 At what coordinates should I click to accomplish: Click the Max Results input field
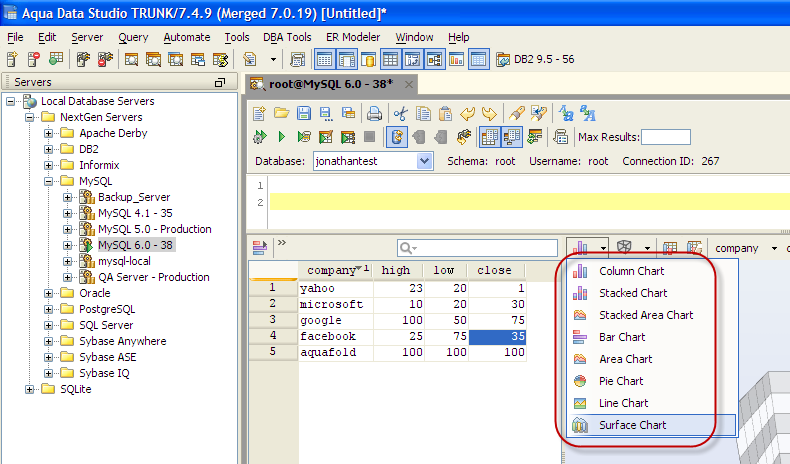click(x=666, y=137)
